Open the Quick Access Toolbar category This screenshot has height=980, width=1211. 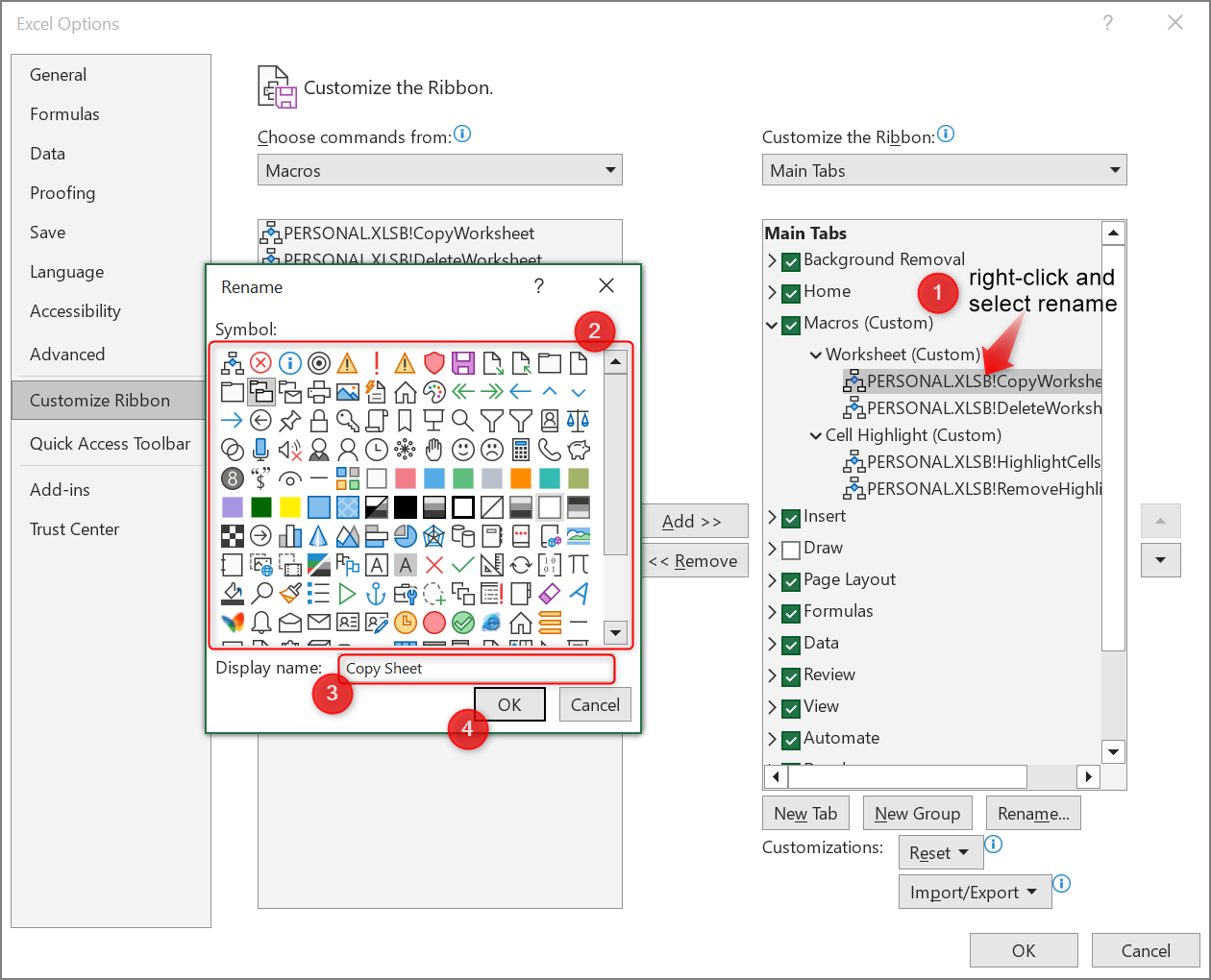click(x=111, y=444)
